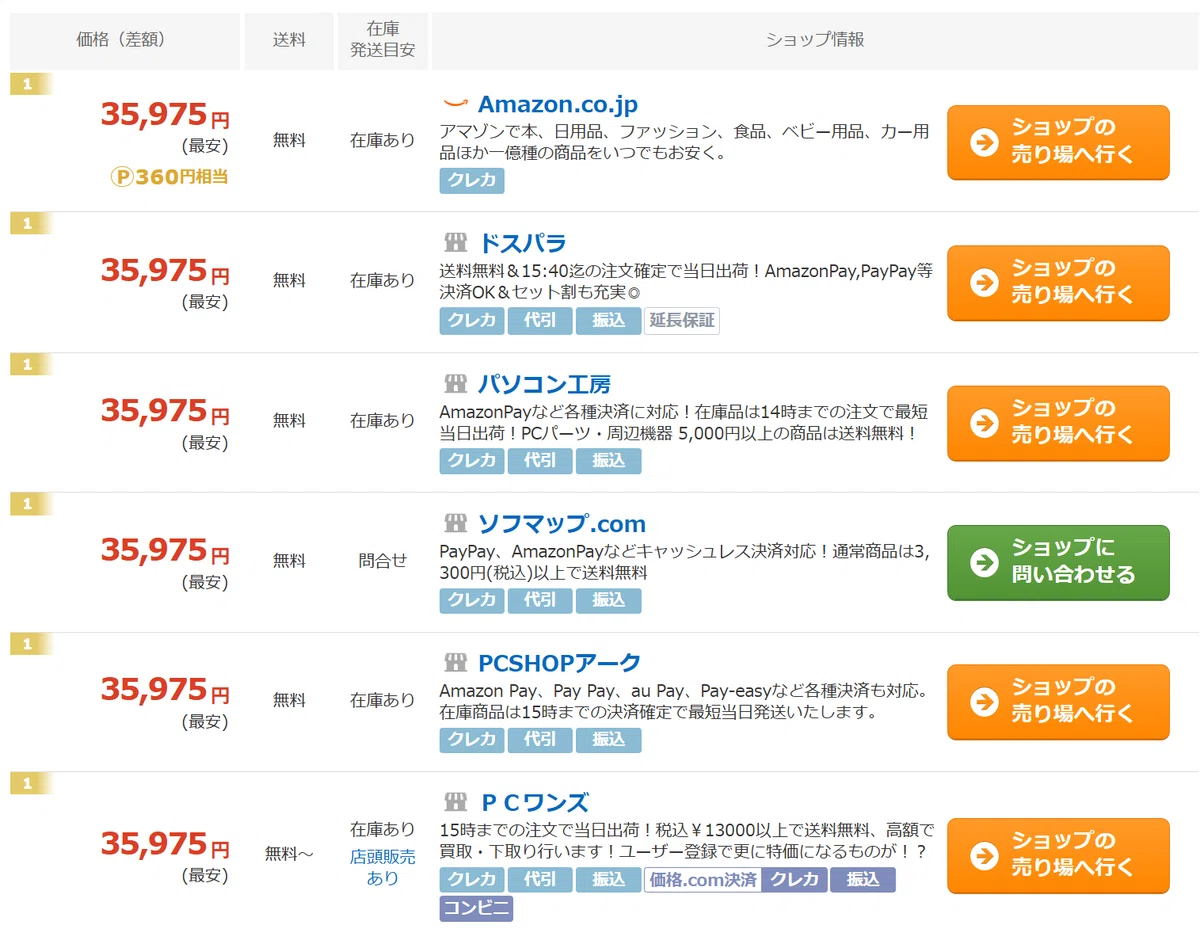Click 代引 tag under ソフマップ.com
The height and width of the screenshot is (932, 1200).
[x=540, y=601]
